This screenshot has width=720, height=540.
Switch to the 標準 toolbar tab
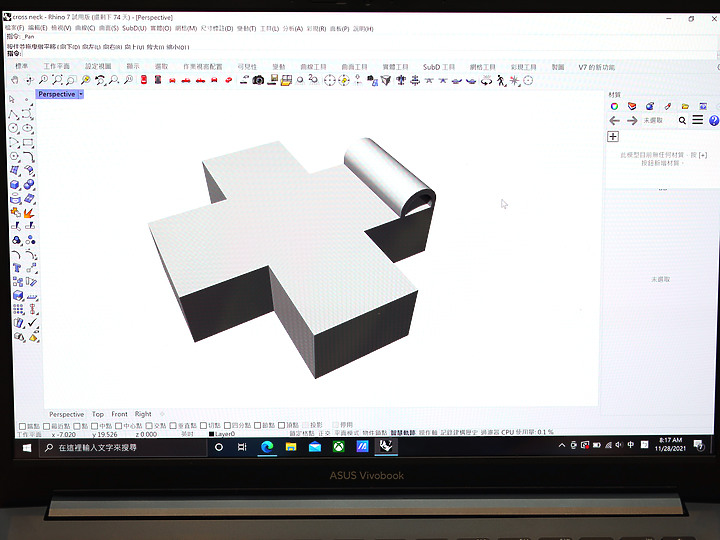coord(22,67)
